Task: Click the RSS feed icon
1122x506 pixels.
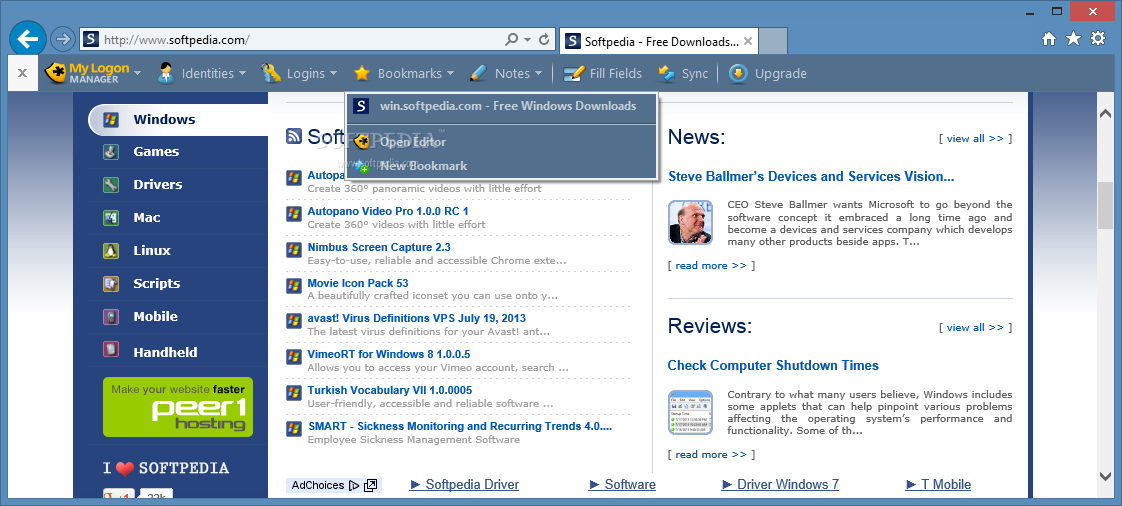Action: 293,136
